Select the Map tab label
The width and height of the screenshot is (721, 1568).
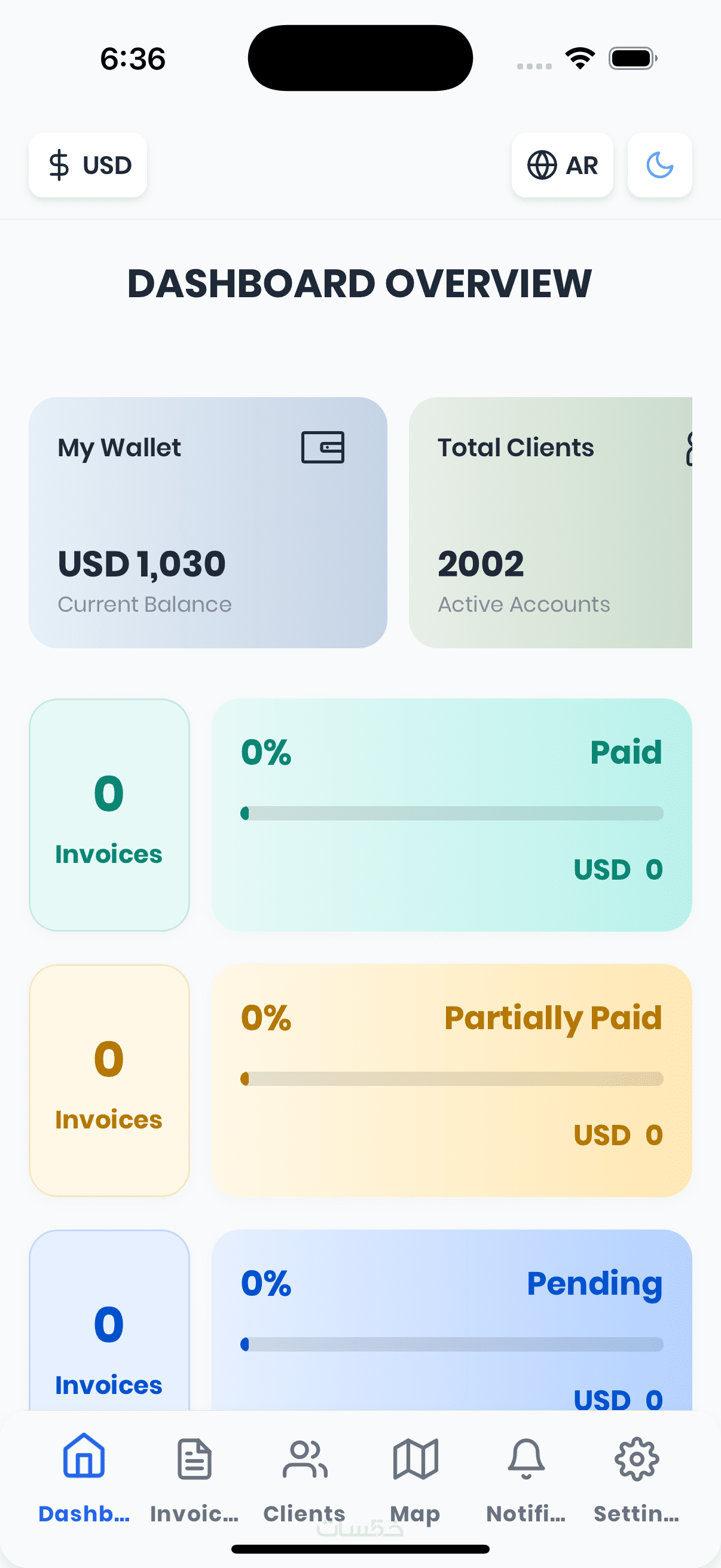(x=415, y=1513)
